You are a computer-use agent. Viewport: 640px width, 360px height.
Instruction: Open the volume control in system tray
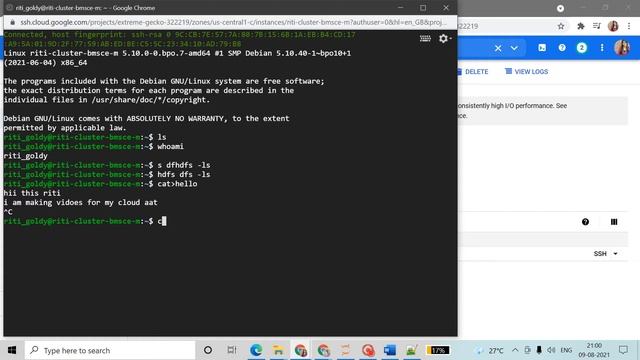pyautogui.click(x=551, y=350)
